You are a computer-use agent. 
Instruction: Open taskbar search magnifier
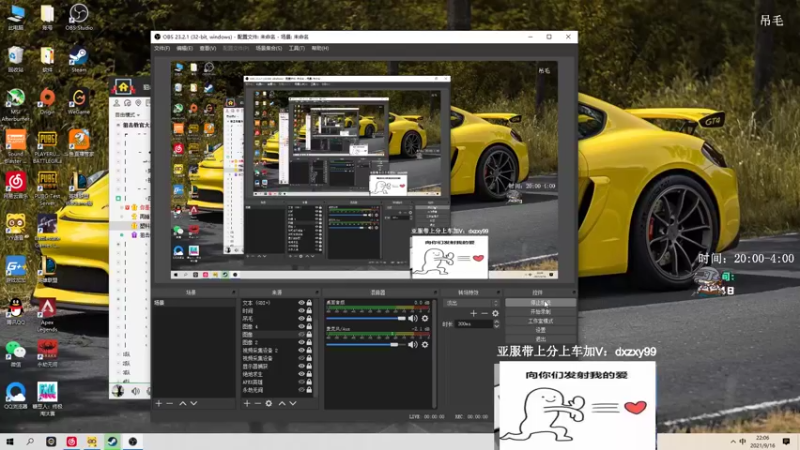[30, 441]
